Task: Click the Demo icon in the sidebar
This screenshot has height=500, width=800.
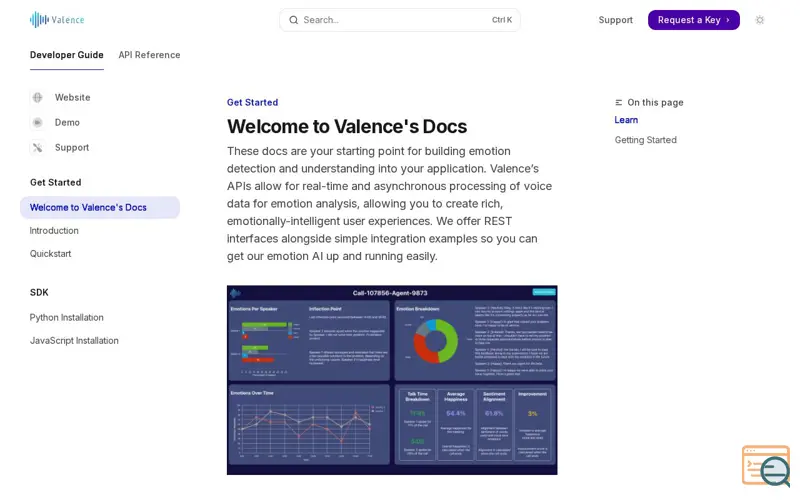Action: pyautogui.click(x=38, y=122)
